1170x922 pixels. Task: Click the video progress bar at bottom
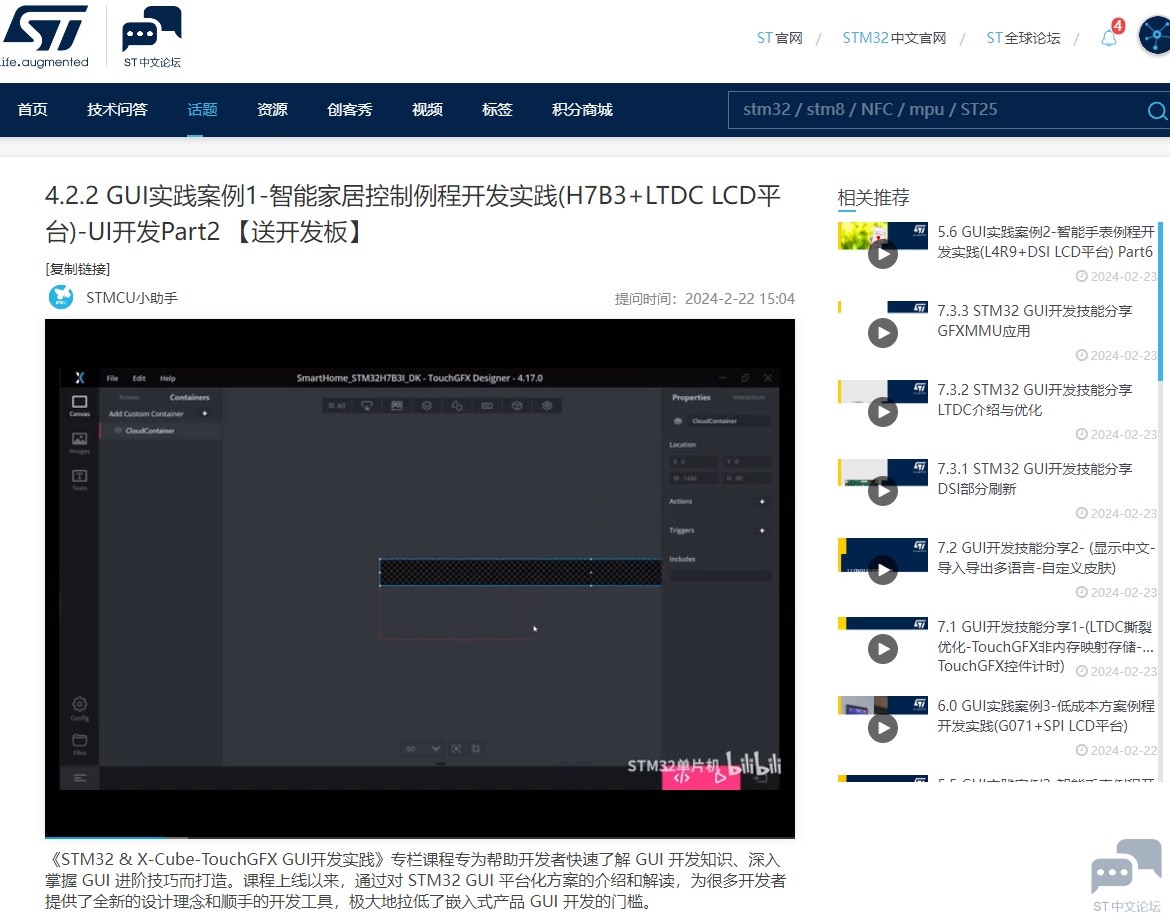pyautogui.click(x=419, y=837)
